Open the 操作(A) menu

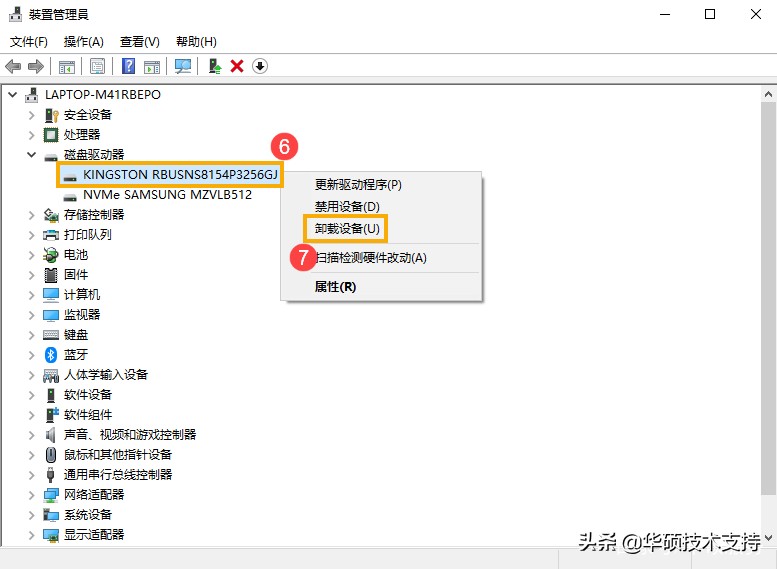84,42
